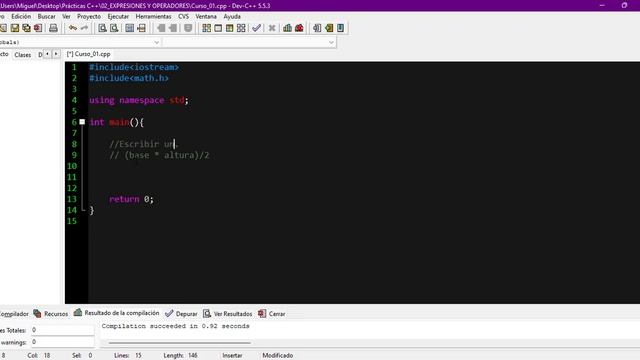Click the Redo arrow icon
The height and width of the screenshot is (360, 640).
[x=84, y=28]
